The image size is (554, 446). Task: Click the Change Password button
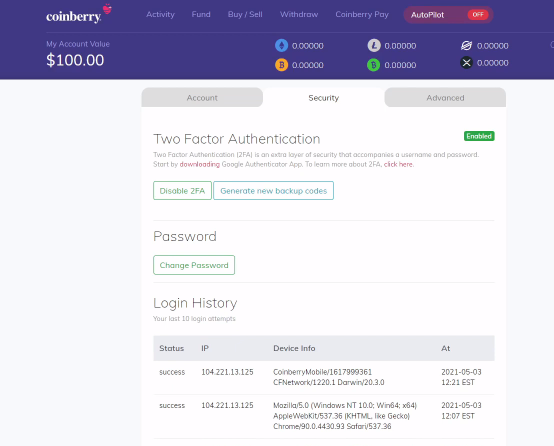tap(194, 265)
